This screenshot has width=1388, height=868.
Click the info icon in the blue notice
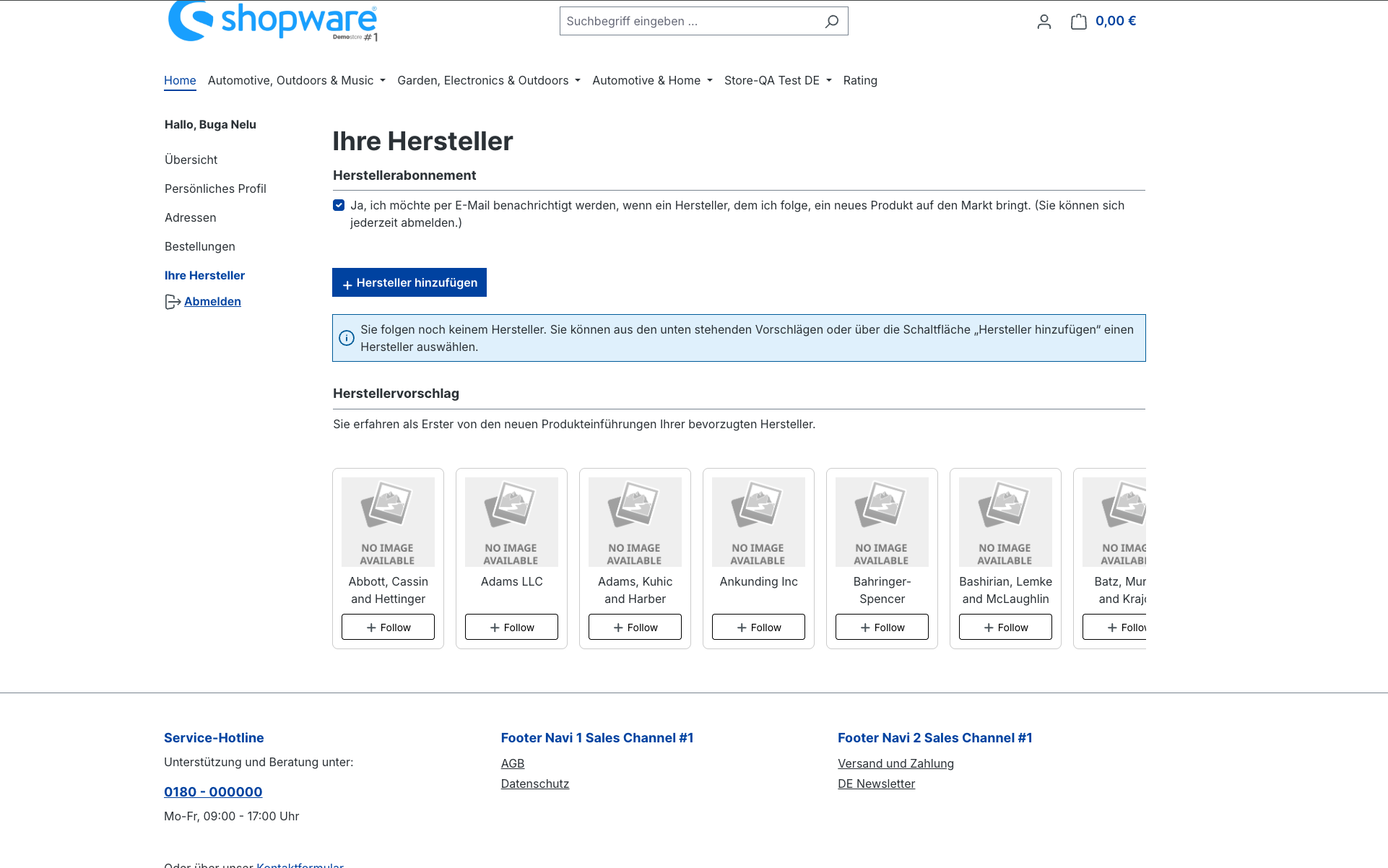(x=347, y=338)
